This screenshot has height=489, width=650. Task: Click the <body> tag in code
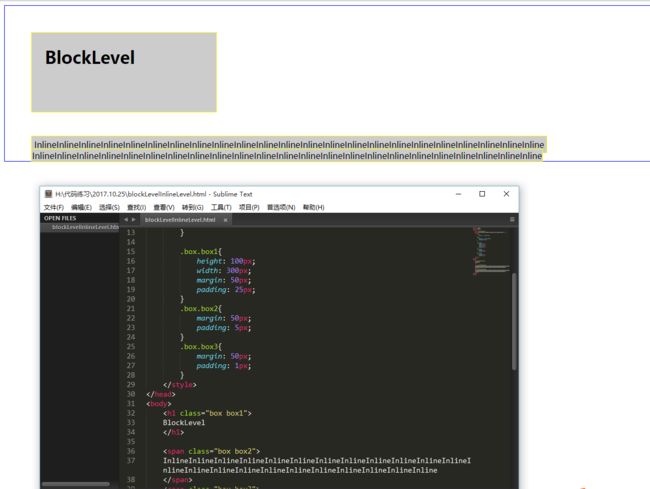coord(159,404)
